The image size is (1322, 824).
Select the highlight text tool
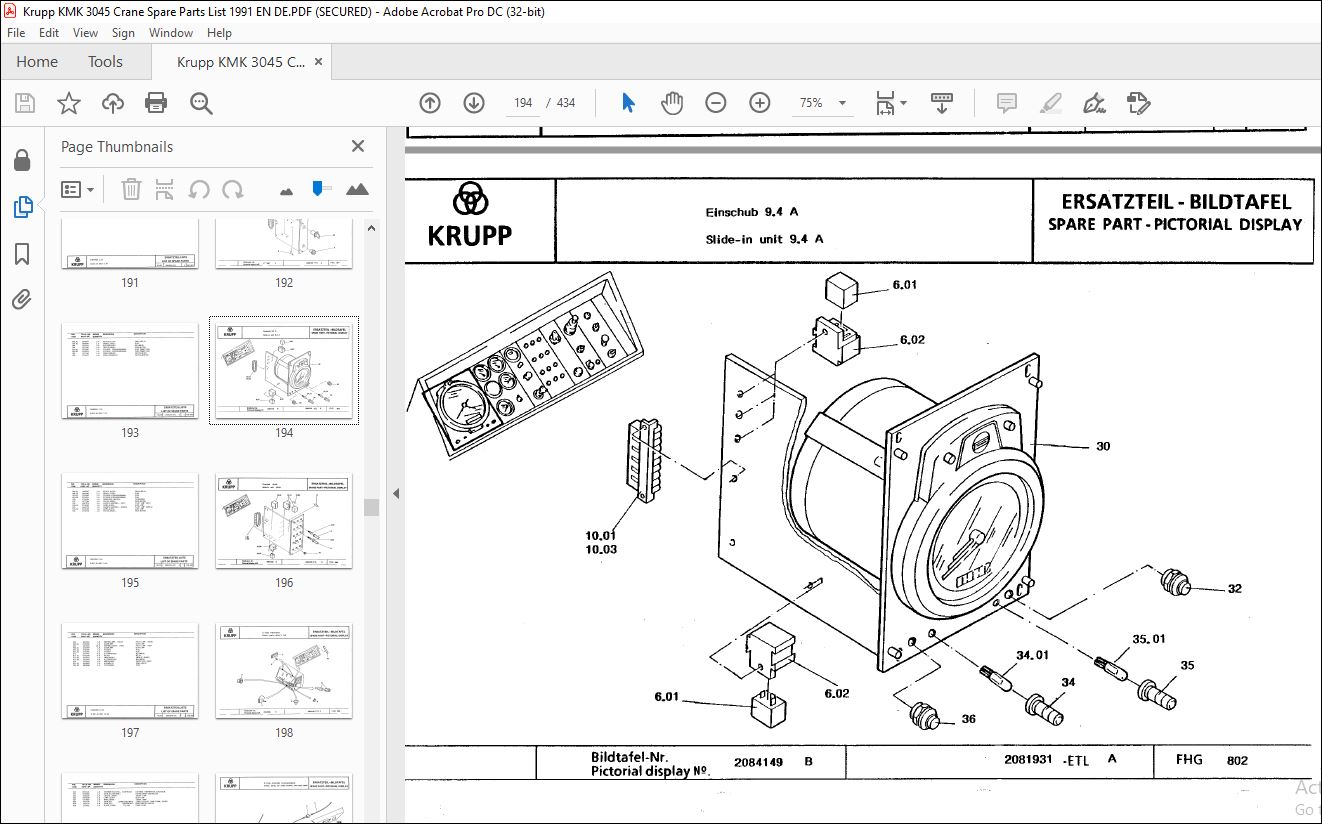point(1050,103)
